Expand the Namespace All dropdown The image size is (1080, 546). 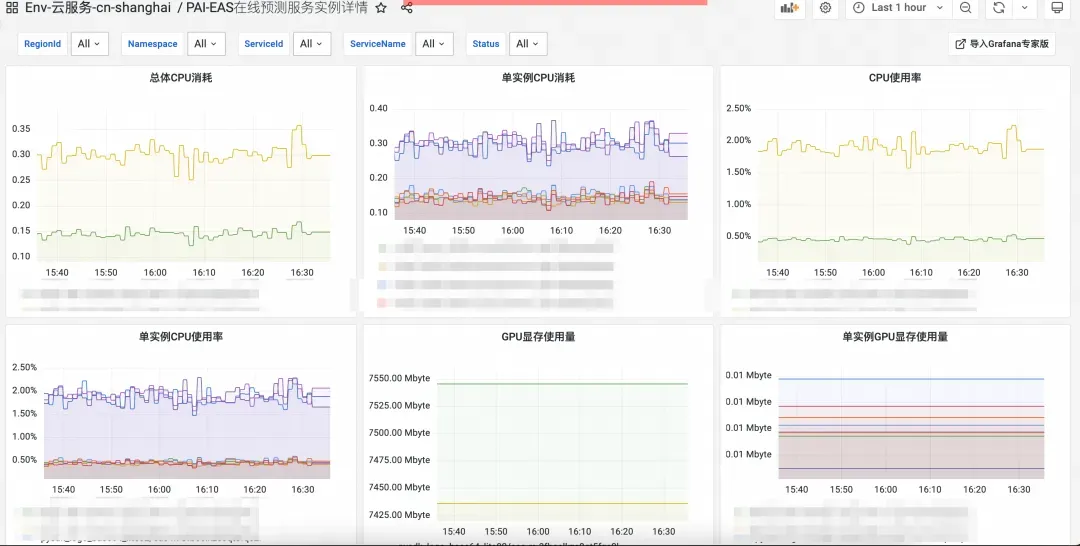(206, 44)
